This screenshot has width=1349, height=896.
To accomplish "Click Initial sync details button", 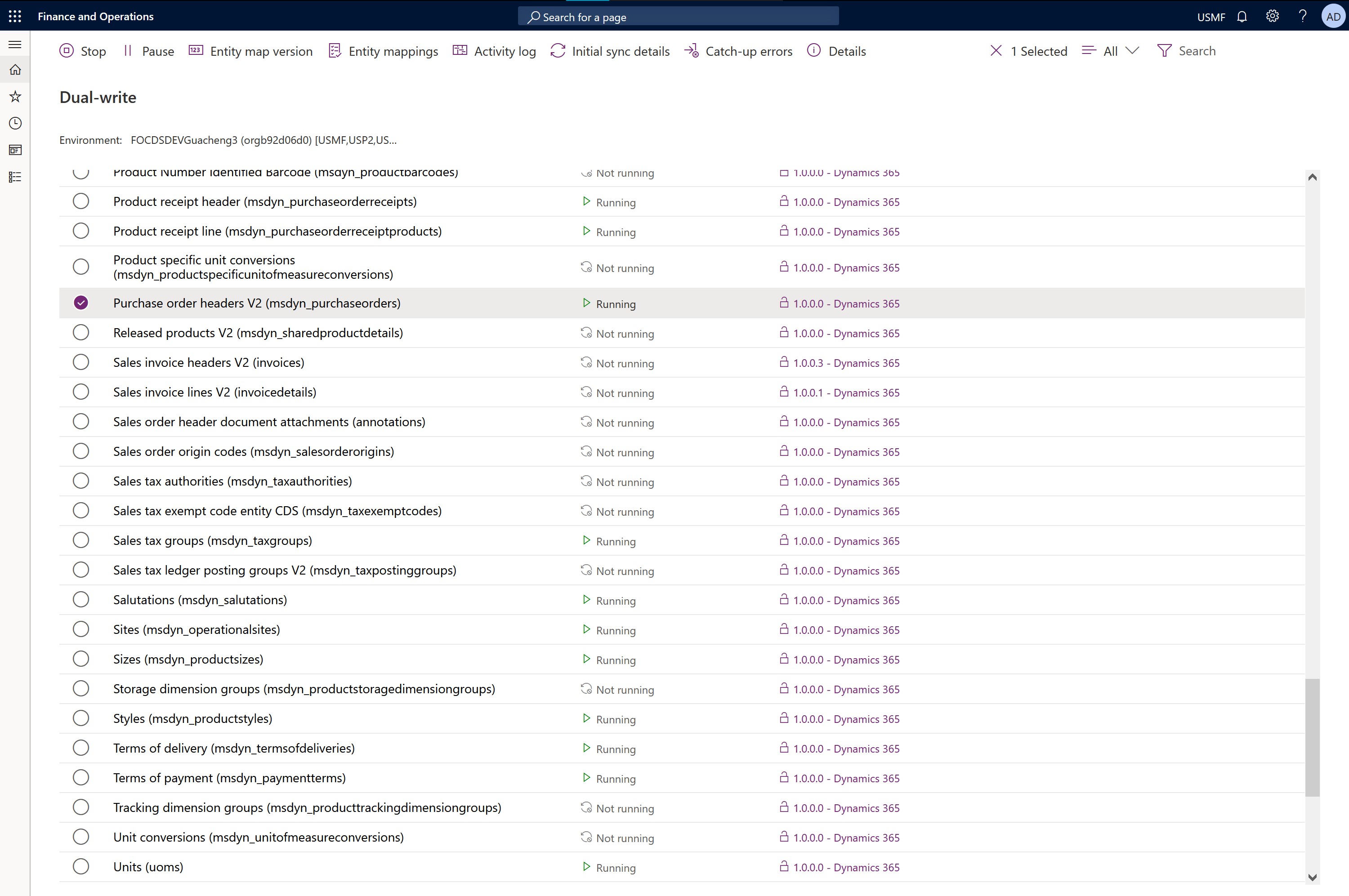I will click(x=610, y=51).
